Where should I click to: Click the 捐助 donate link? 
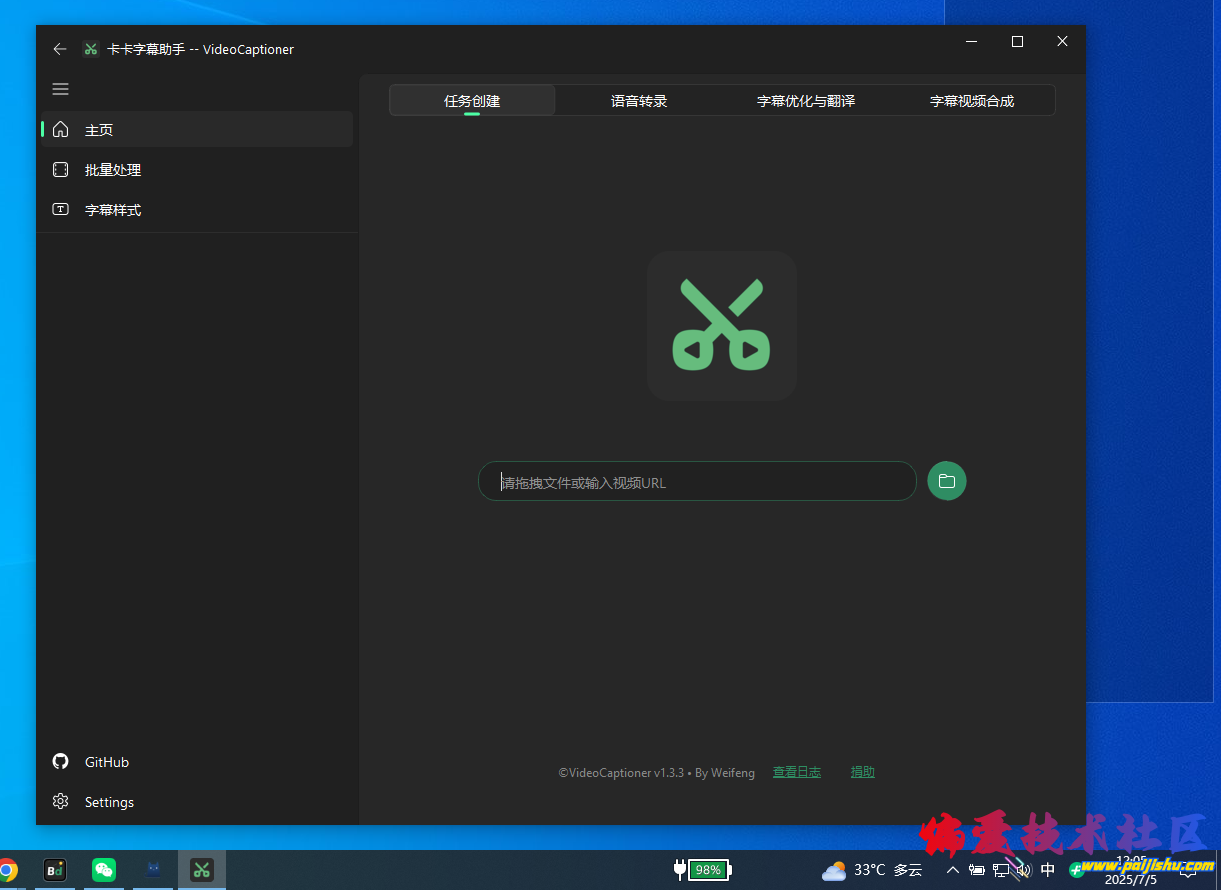(x=862, y=772)
